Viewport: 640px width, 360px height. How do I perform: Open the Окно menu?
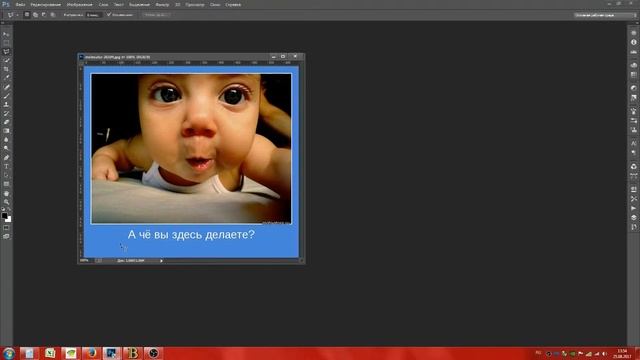click(x=215, y=4)
